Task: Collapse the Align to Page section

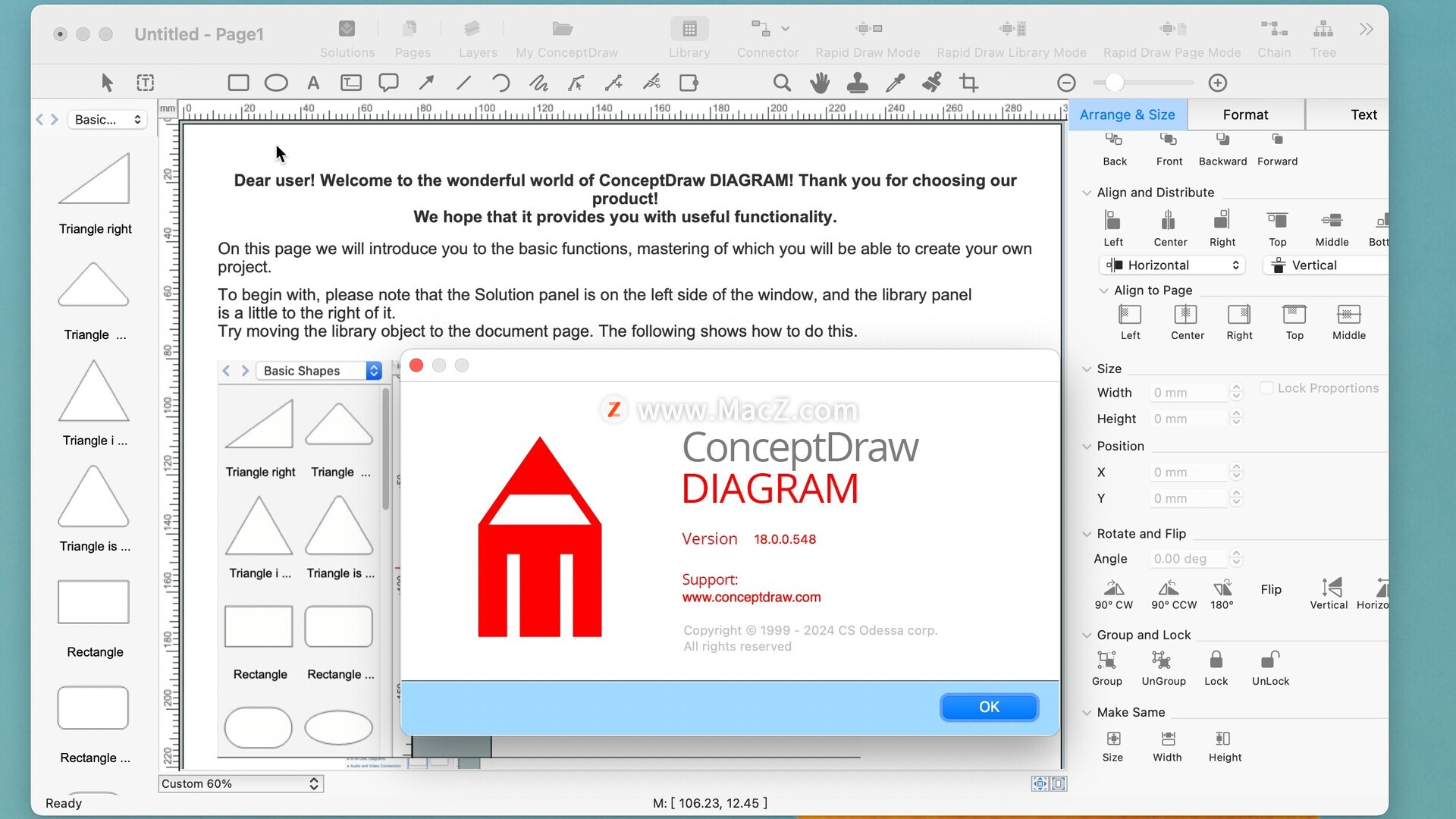Action: click(x=1103, y=290)
